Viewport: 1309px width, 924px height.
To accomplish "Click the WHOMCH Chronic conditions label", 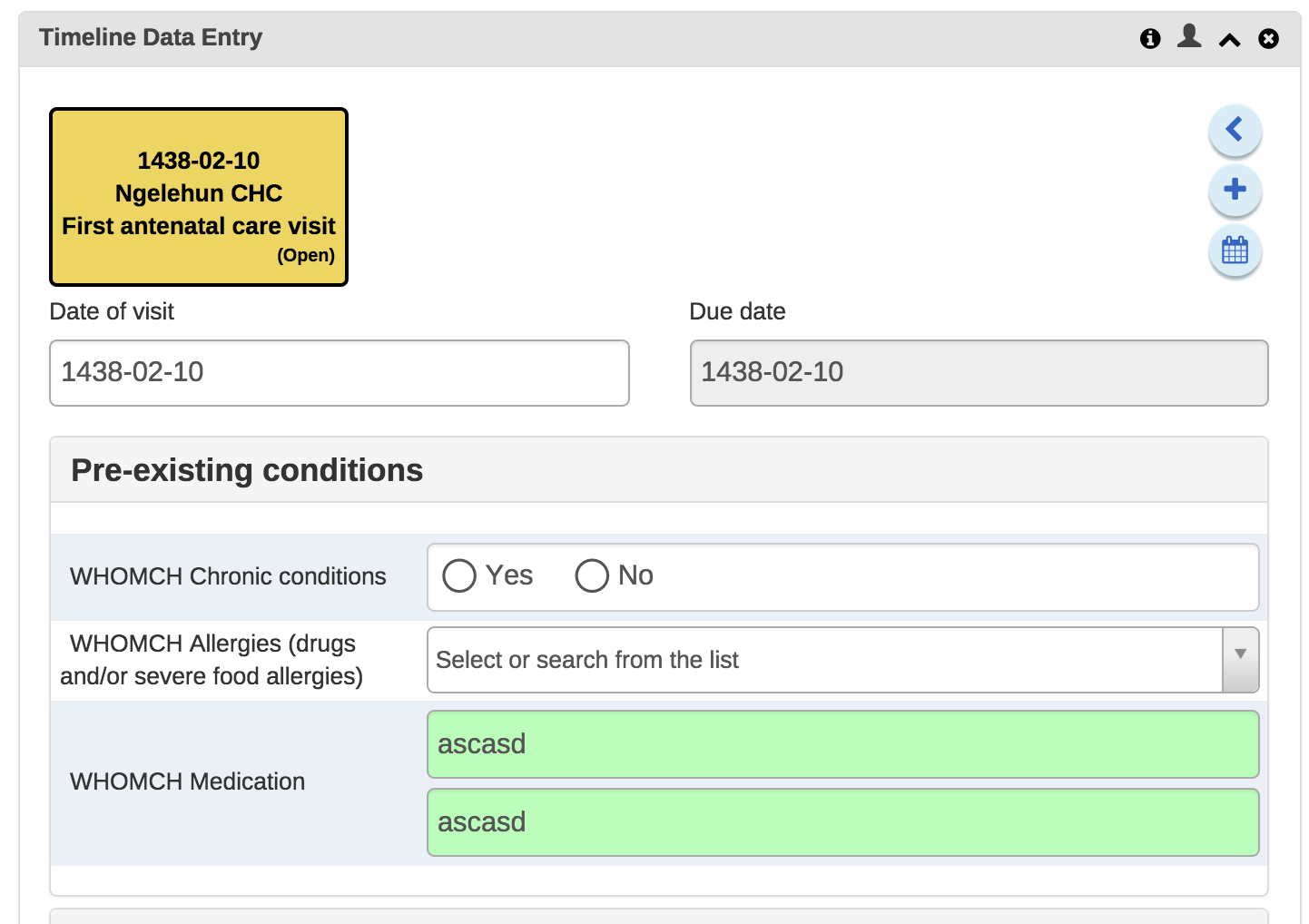I will pyautogui.click(x=228, y=576).
